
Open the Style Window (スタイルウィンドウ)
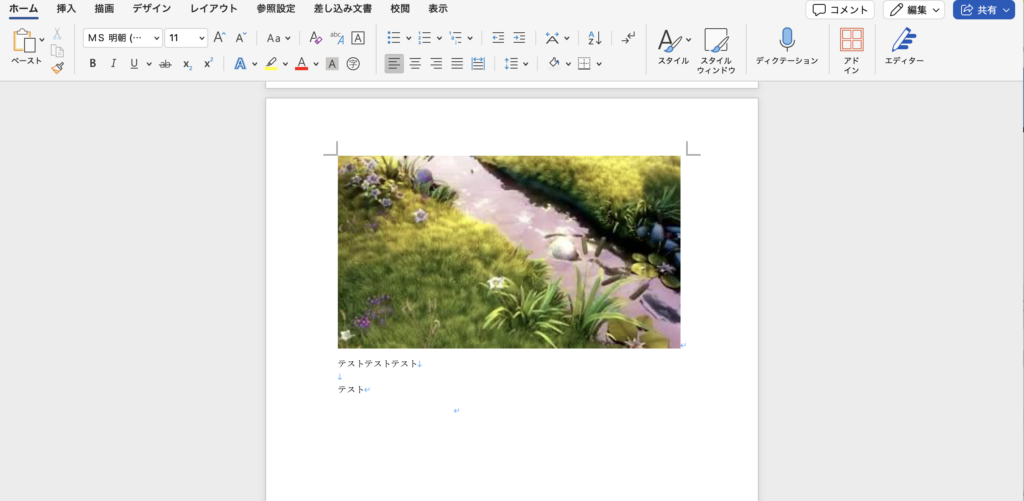pyautogui.click(x=716, y=50)
